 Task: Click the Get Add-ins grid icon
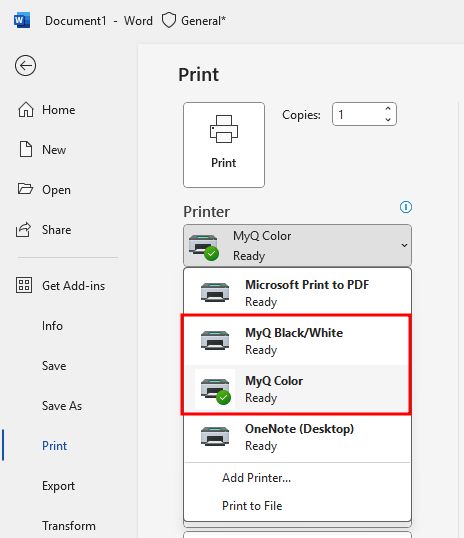click(x=24, y=285)
